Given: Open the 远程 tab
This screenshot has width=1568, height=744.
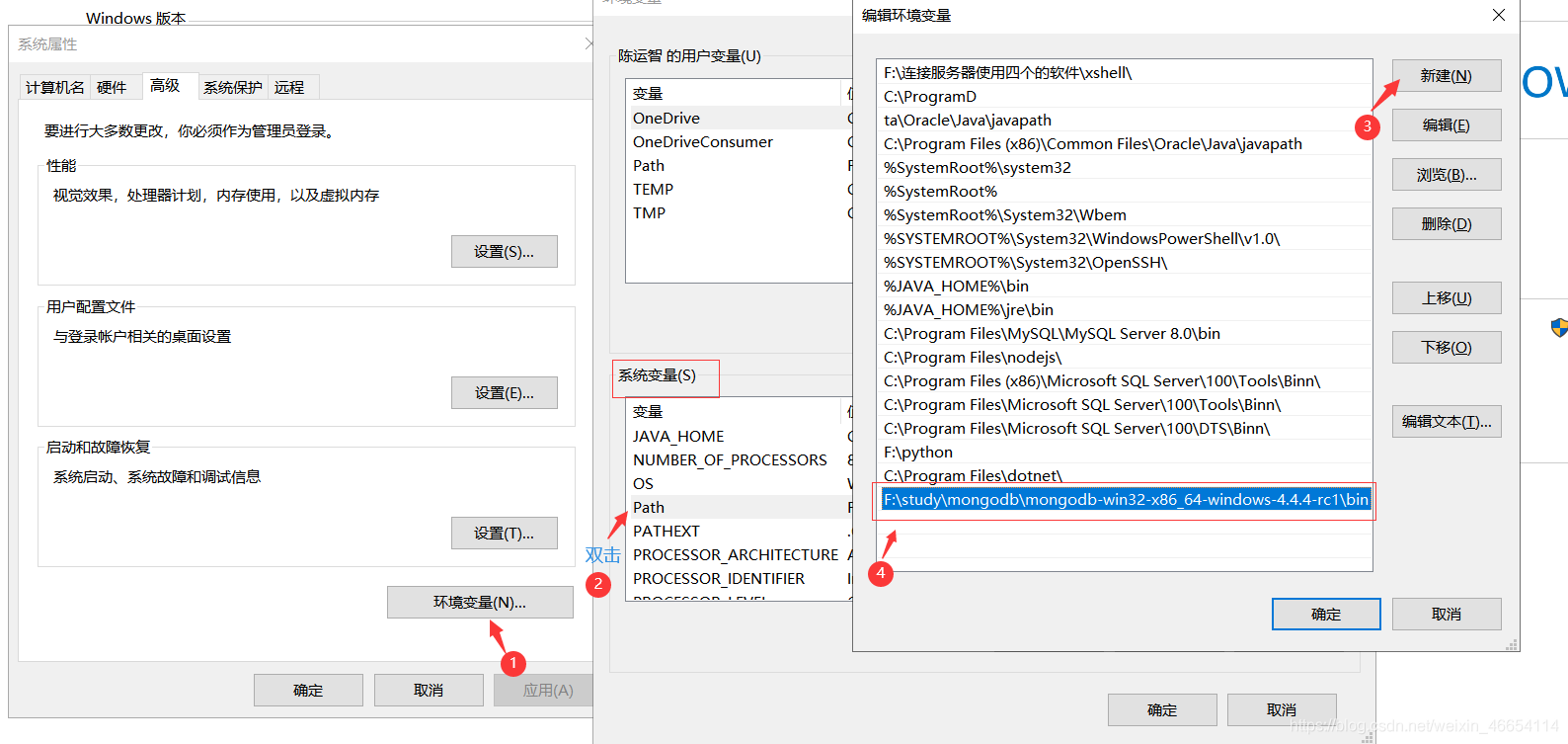Looking at the screenshot, I should click(x=289, y=88).
